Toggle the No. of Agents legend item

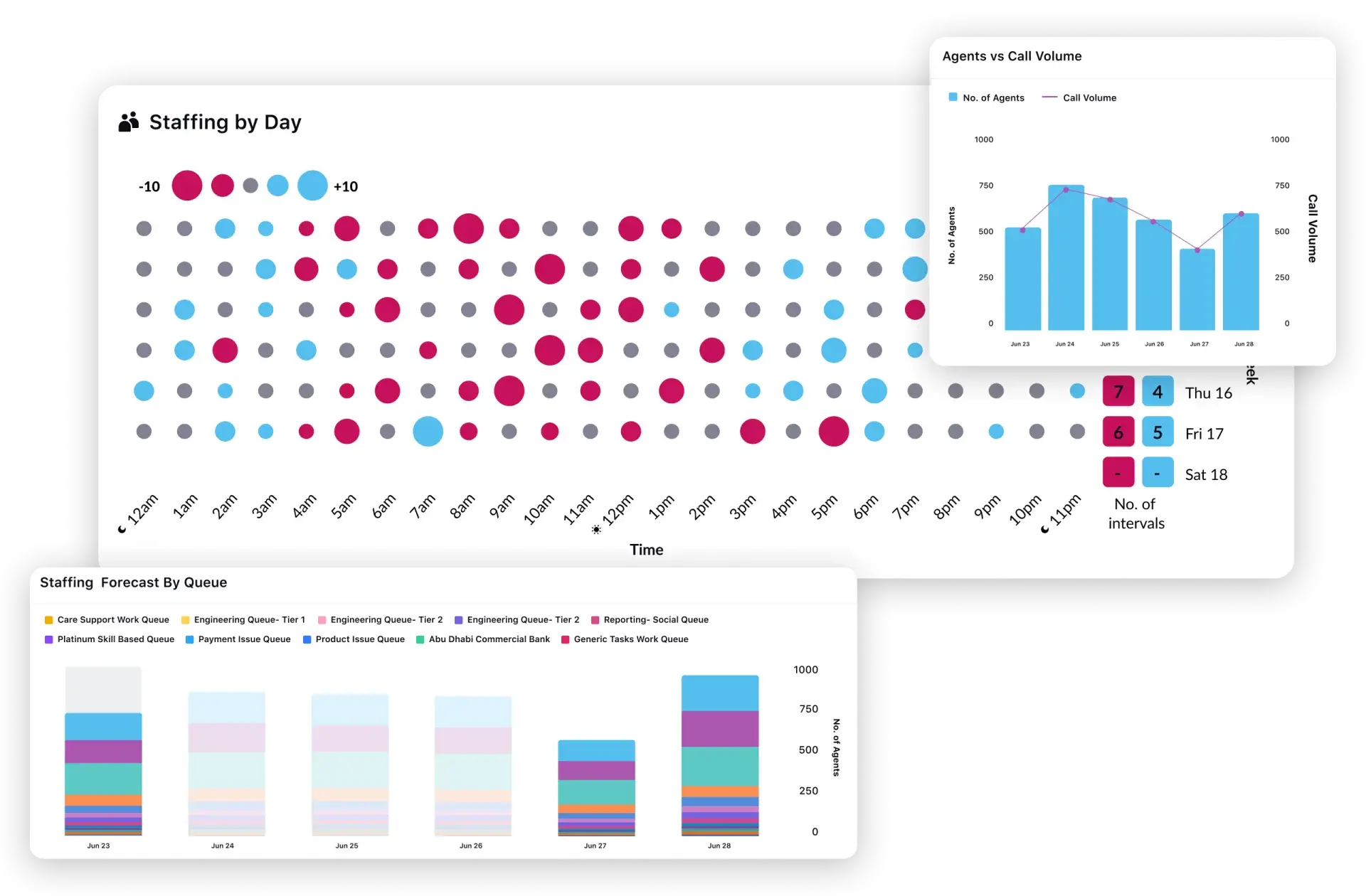click(x=992, y=98)
